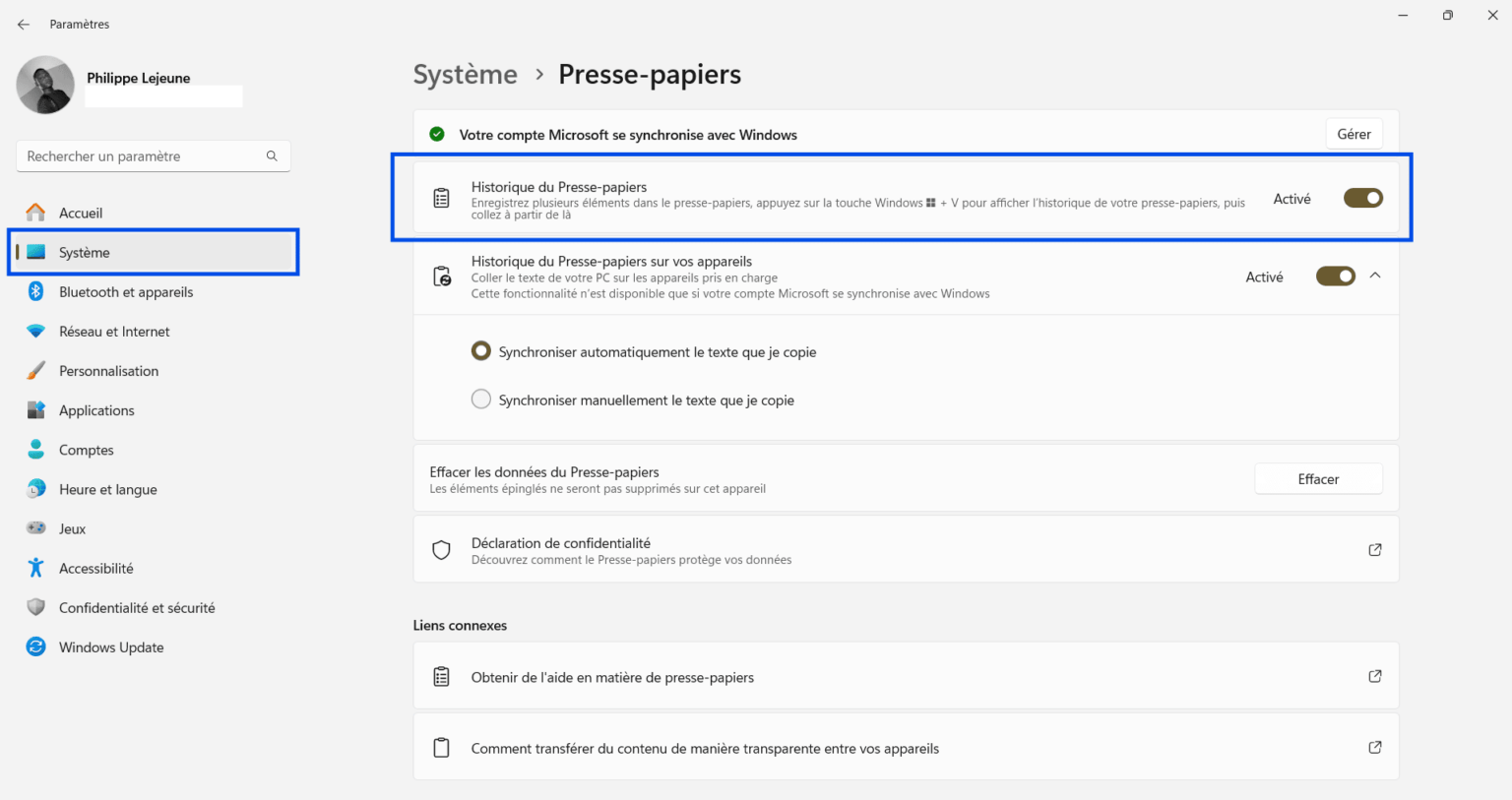Open Réseau et Internet settings
This screenshot has height=800, width=1512.
(114, 332)
